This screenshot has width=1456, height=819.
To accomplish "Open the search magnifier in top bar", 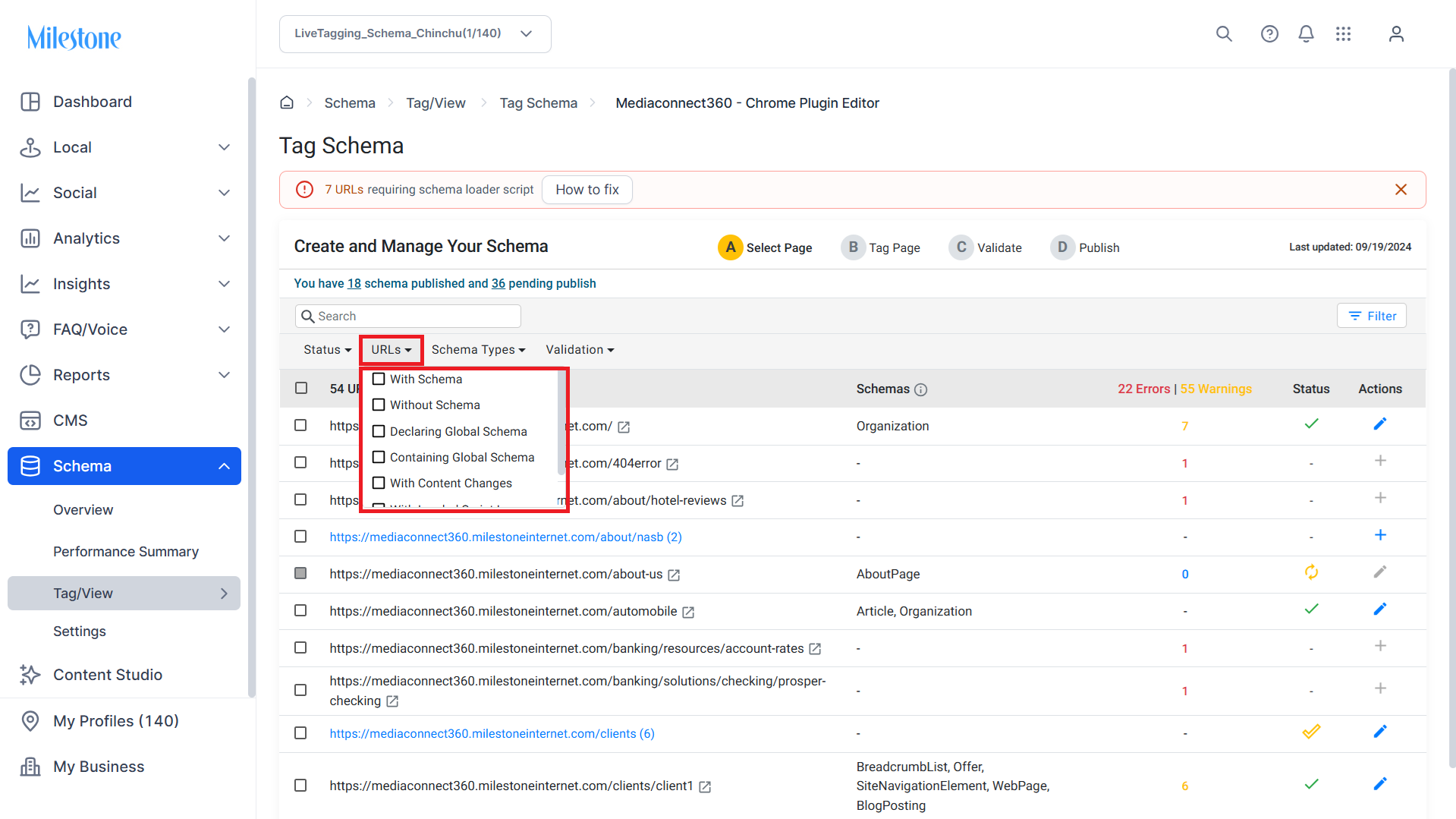I will (1224, 34).
